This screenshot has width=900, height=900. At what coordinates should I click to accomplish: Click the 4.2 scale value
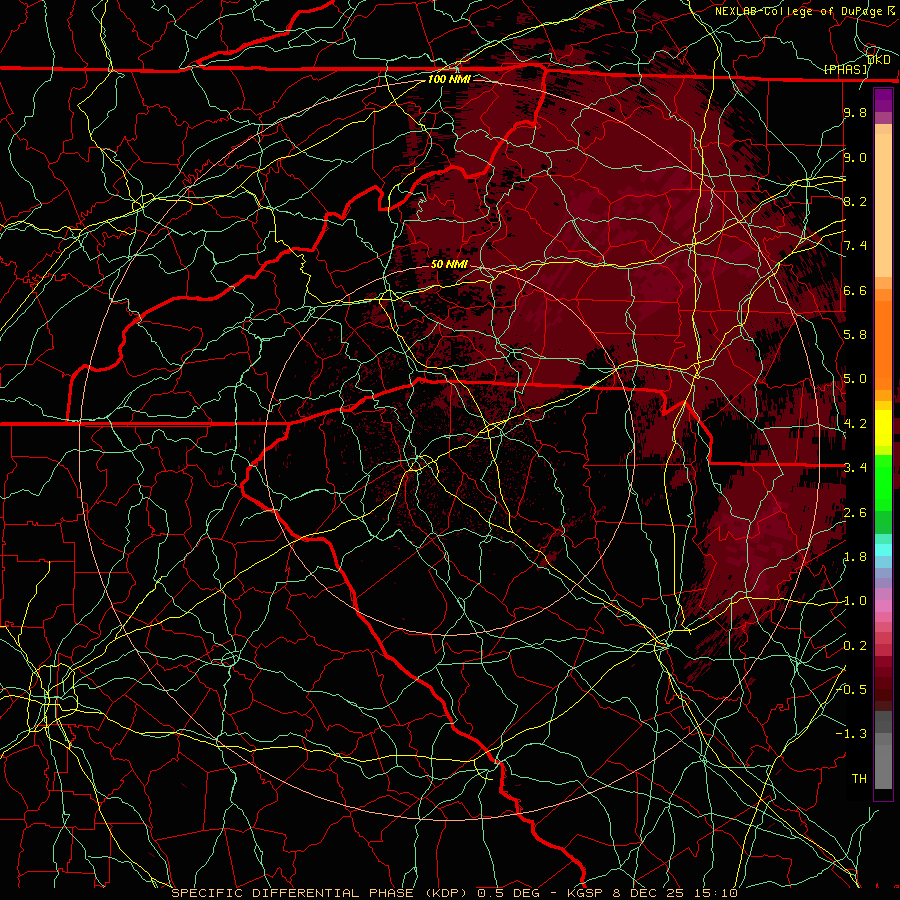point(855,424)
